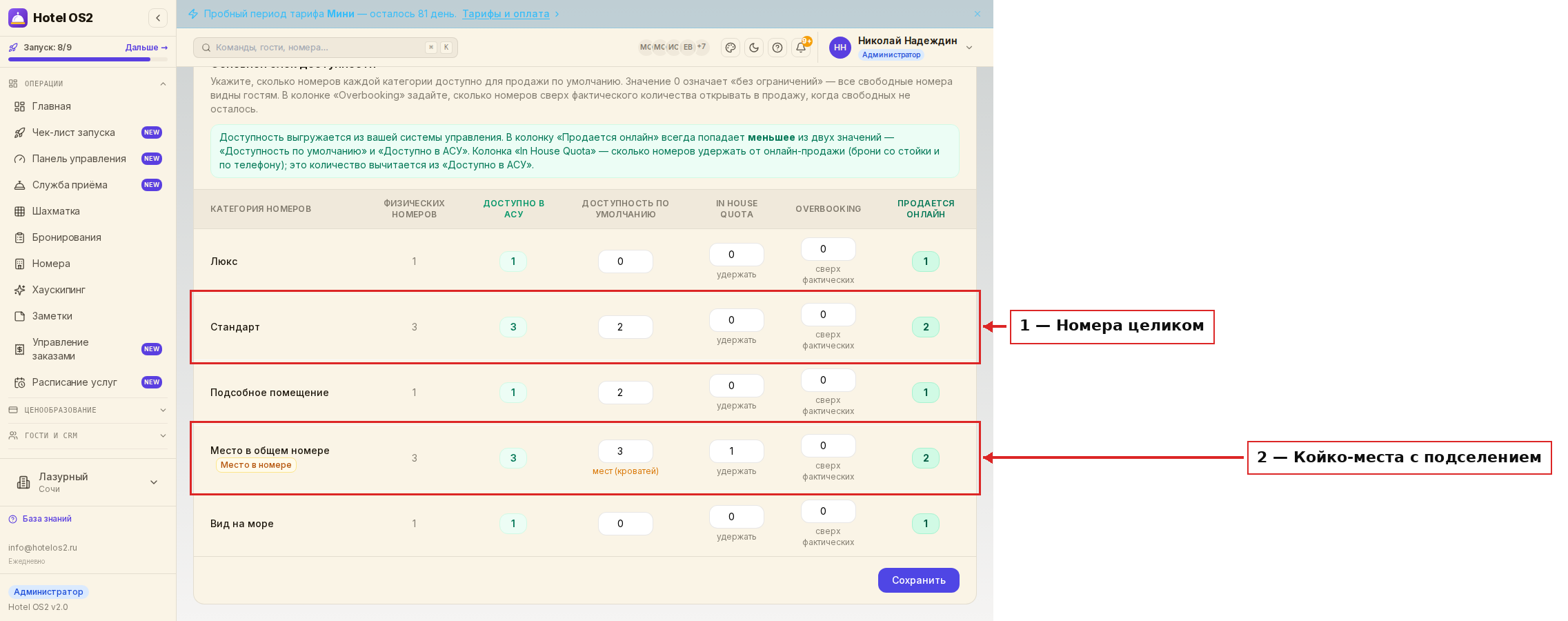
Task: Click the +7 online users badge
Action: click(x=702, y=47)
